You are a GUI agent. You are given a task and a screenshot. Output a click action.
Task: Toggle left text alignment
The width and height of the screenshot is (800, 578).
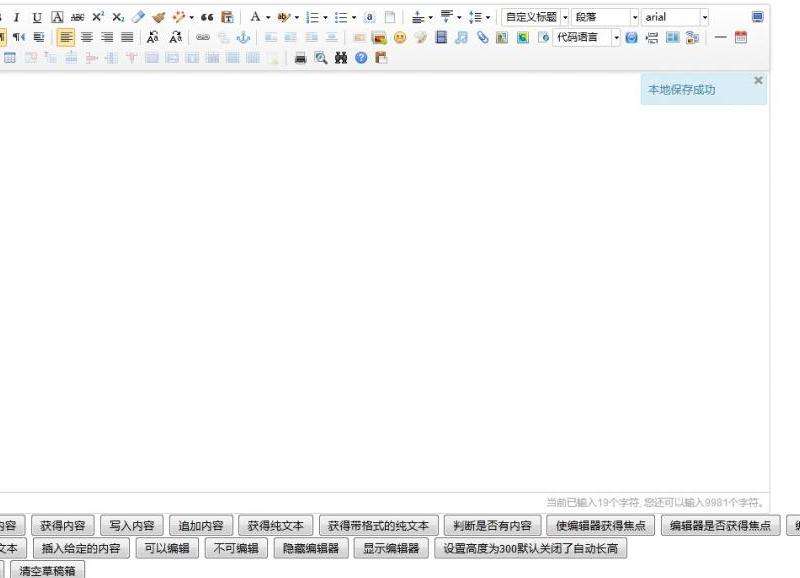pyautogui.click(x=66, y=37)
